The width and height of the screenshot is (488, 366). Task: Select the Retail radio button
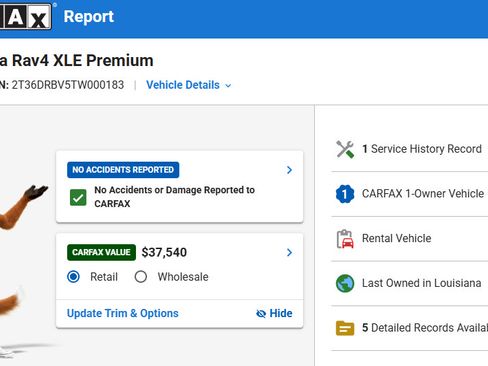tap(73, 277)
